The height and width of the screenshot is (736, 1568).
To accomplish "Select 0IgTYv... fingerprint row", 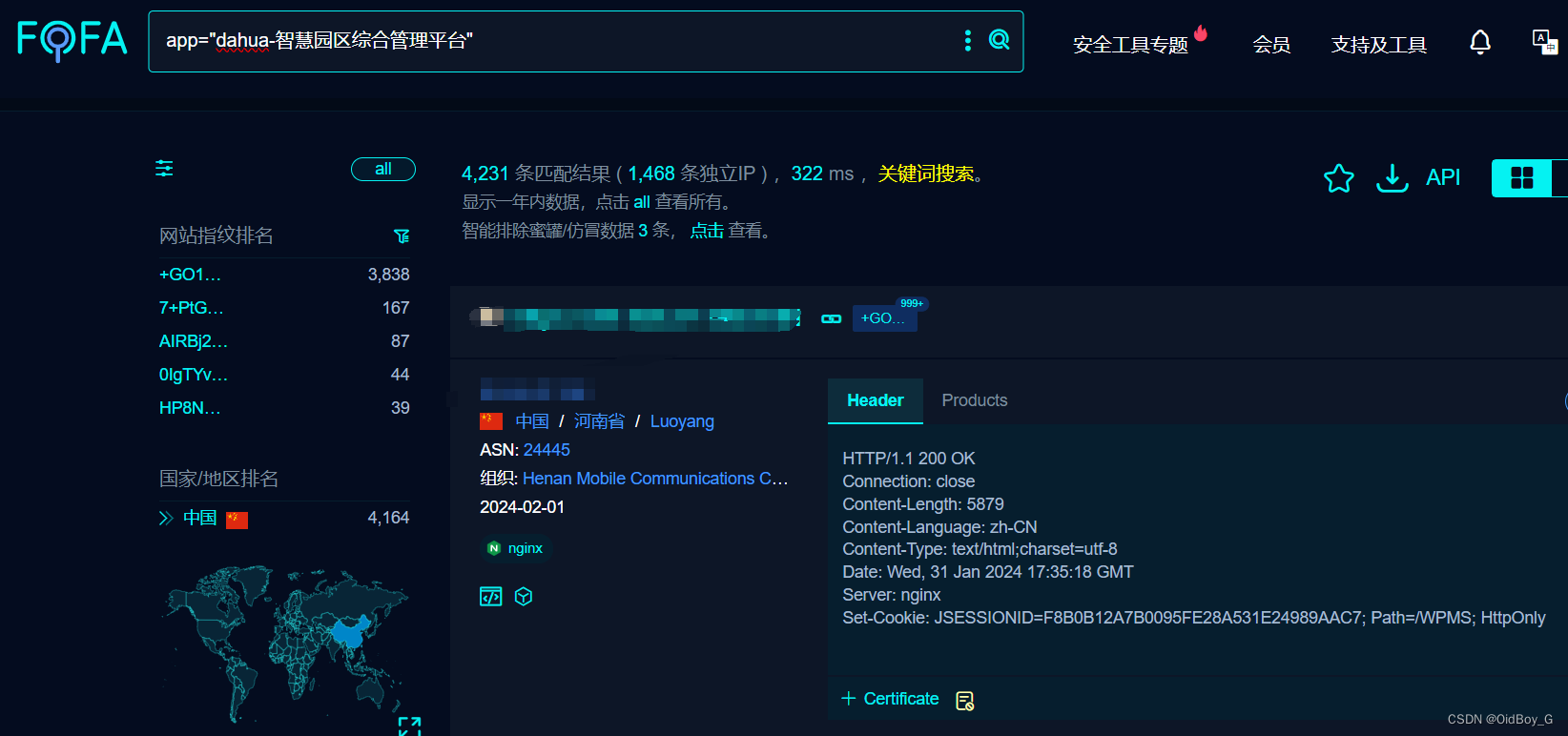I will click(x=284, y=375).
